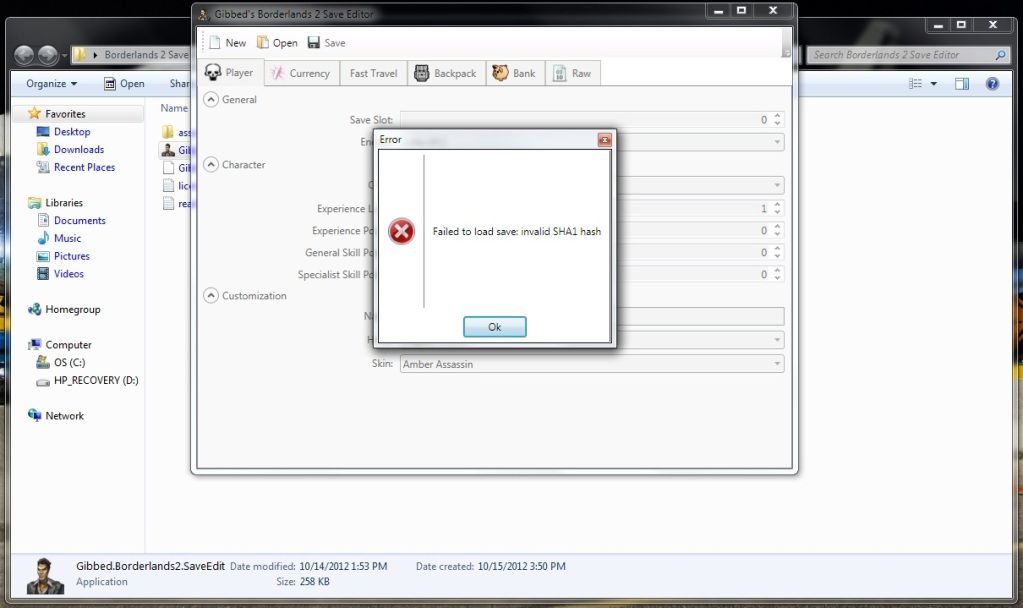This screenshot has height=608, width=1023.
Task: Click Explorer forward navigation arrow
Action: click(48, 55)
